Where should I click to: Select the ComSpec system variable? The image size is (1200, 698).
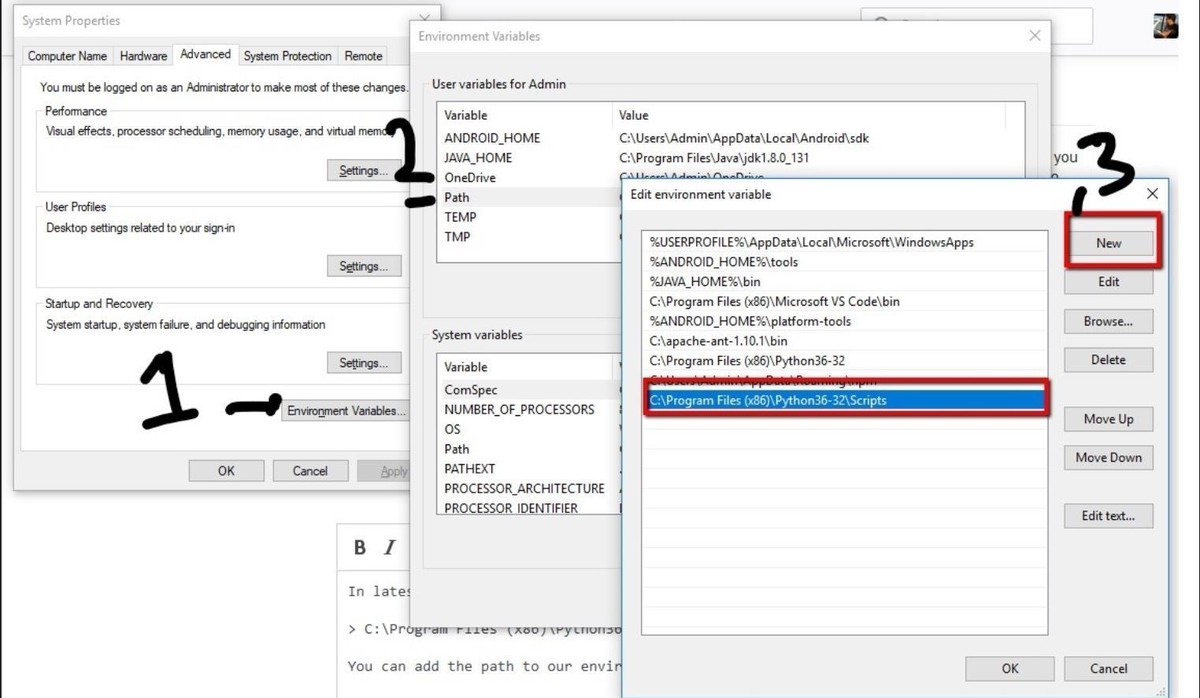471,390
